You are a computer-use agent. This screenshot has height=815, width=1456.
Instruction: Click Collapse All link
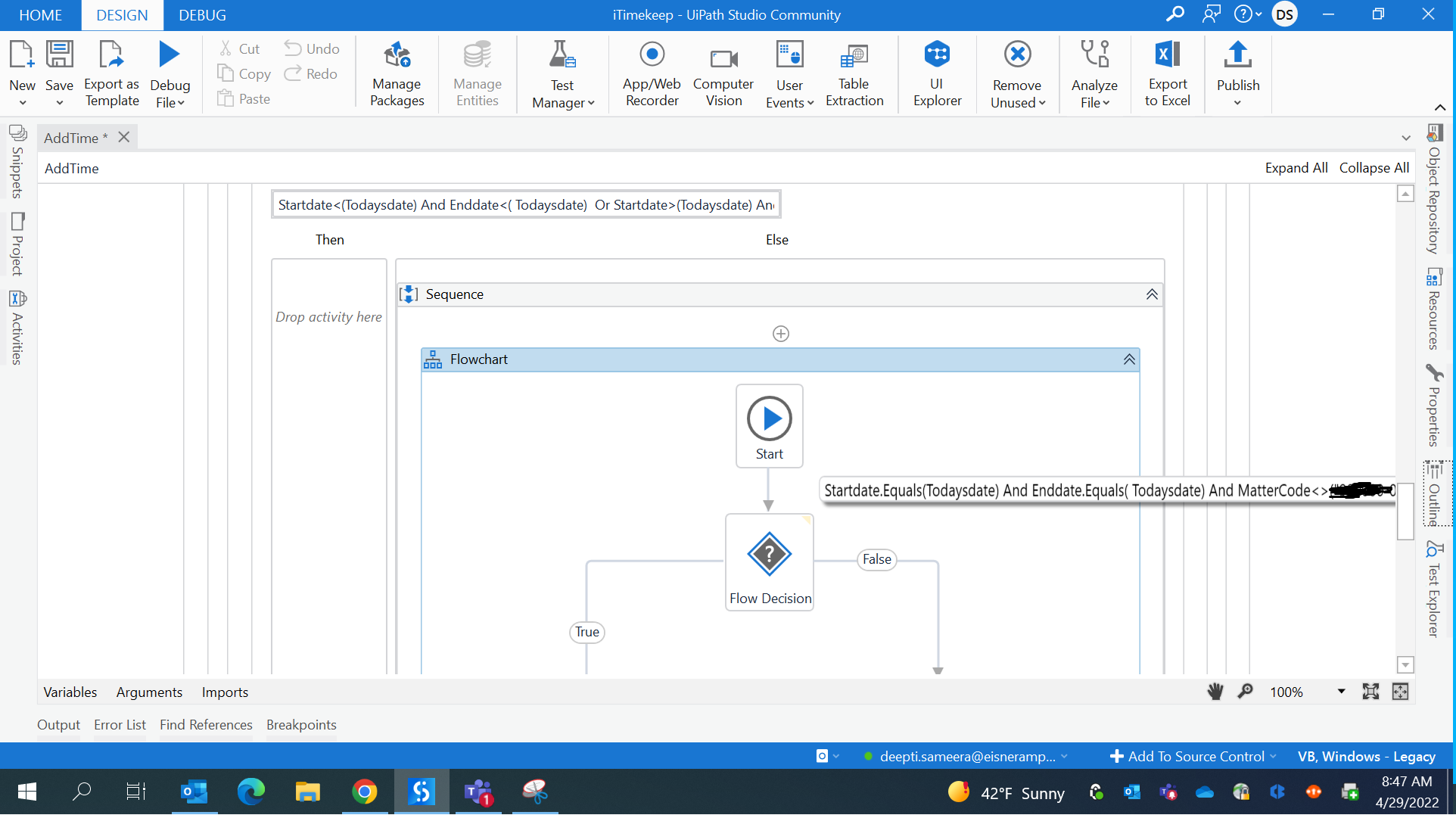click(1374, 168)
